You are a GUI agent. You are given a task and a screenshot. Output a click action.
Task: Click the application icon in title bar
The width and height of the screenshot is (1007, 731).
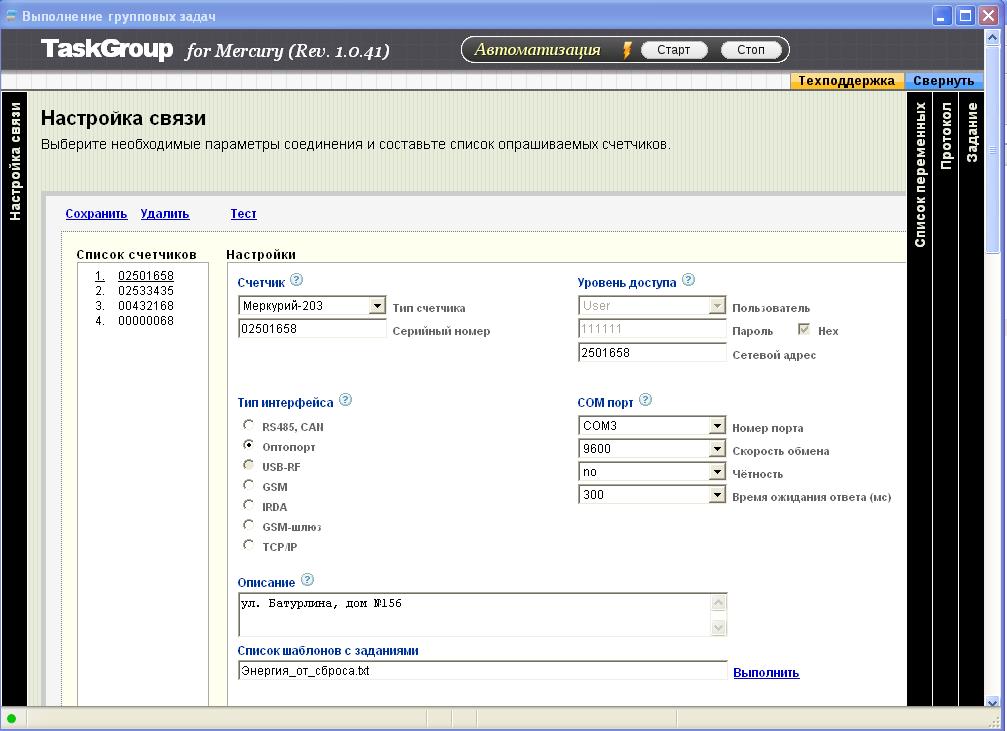pos(10,15)
